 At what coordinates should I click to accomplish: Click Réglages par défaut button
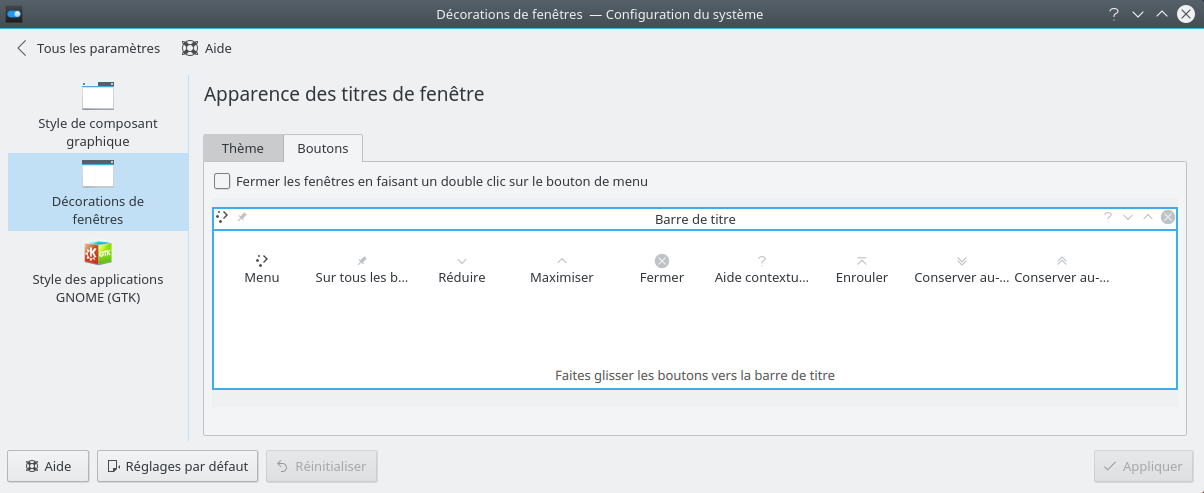coord(178,466)
